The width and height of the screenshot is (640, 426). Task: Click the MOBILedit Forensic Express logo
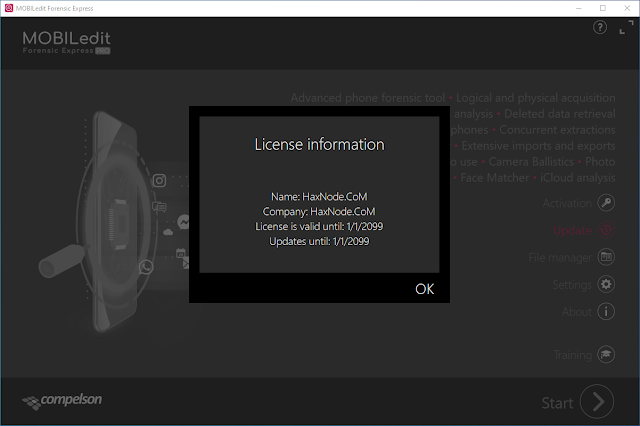click(x=66, y=42)
